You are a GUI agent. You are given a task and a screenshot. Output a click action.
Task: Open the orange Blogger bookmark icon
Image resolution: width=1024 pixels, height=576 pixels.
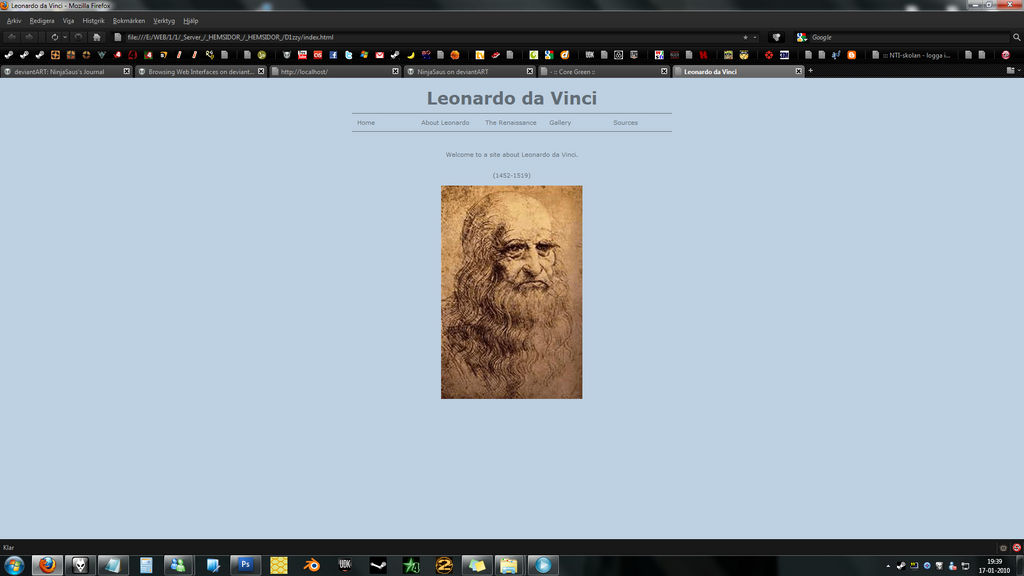coord(852,55)
